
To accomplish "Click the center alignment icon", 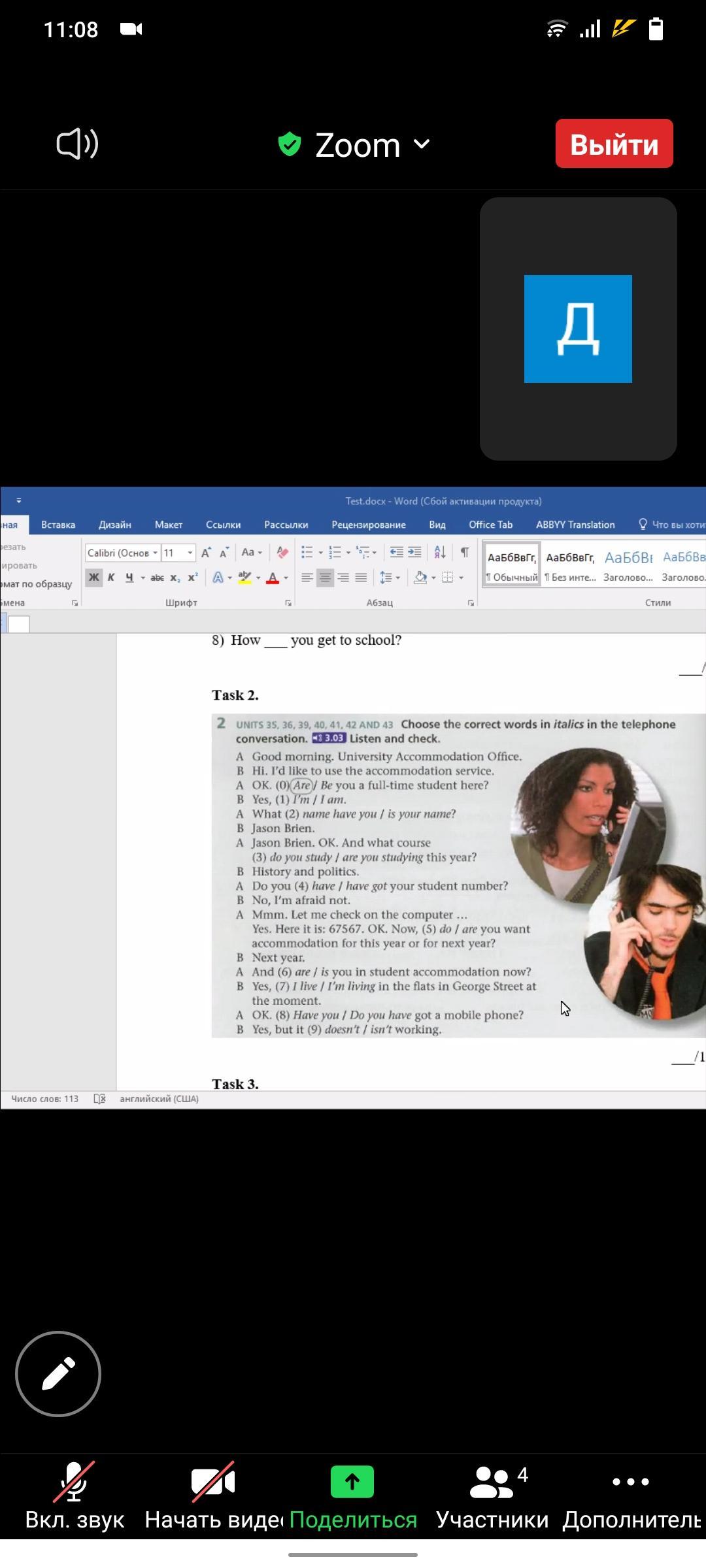I will (325, 578).
